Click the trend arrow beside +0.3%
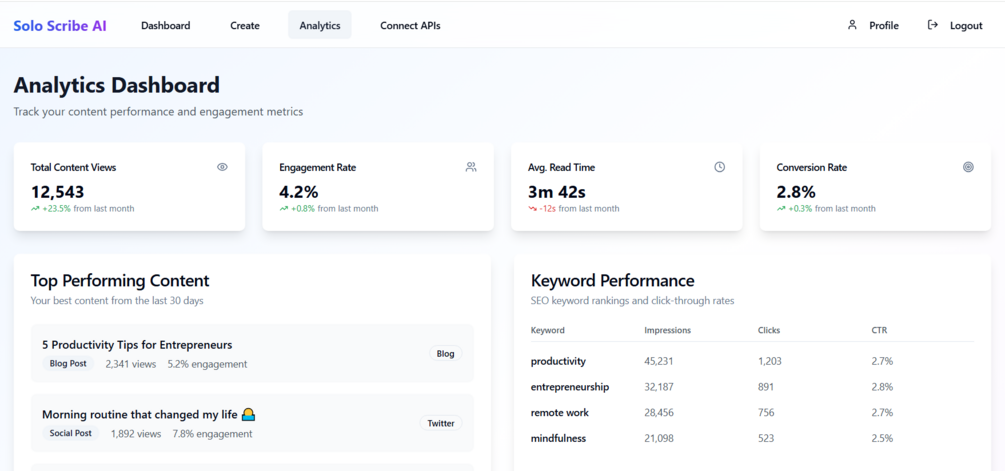 pyautogui.click(x=781, y=209)
